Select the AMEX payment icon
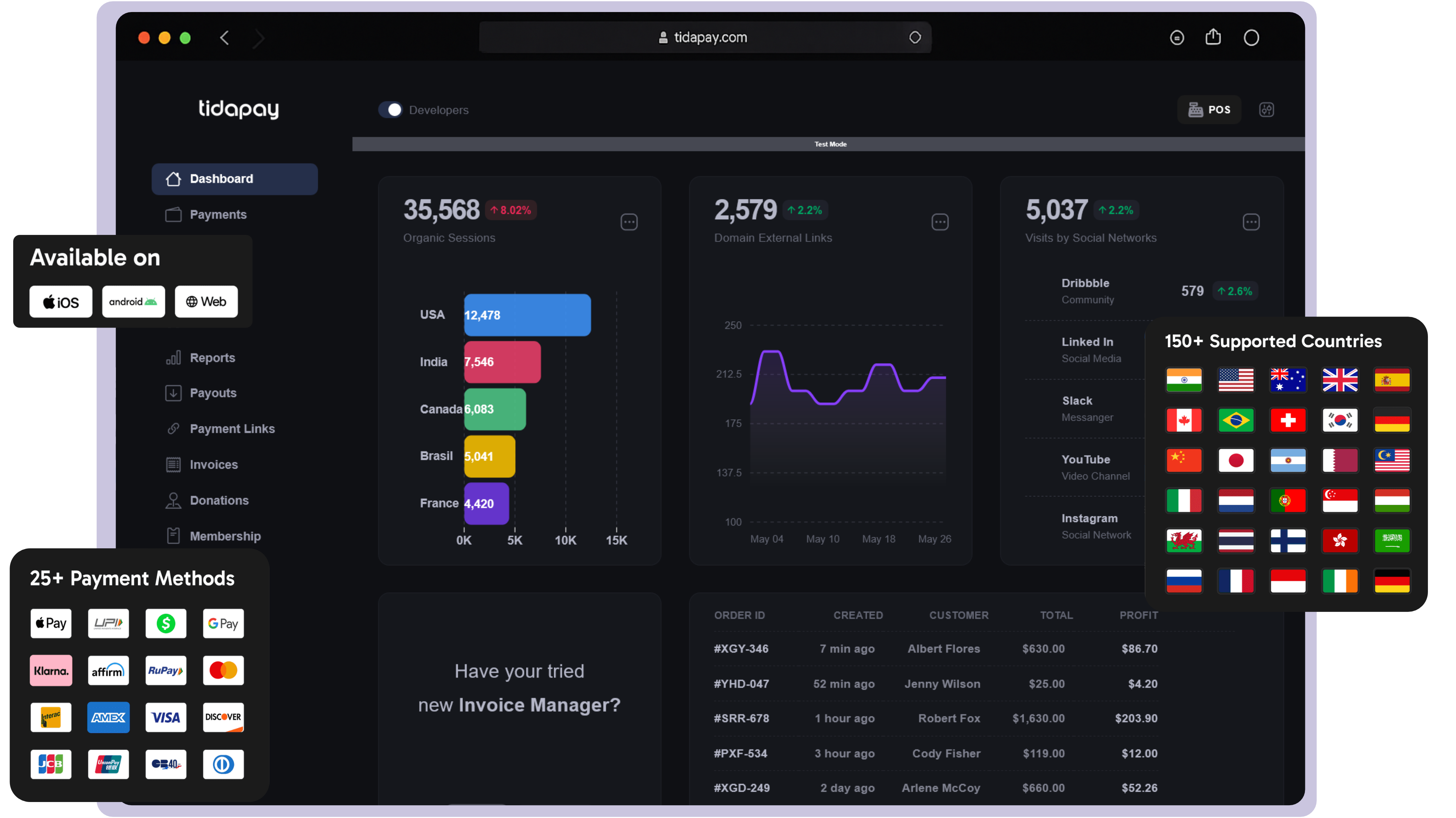Viewport: 1456px width, 818px height. [x=108, y=717]
